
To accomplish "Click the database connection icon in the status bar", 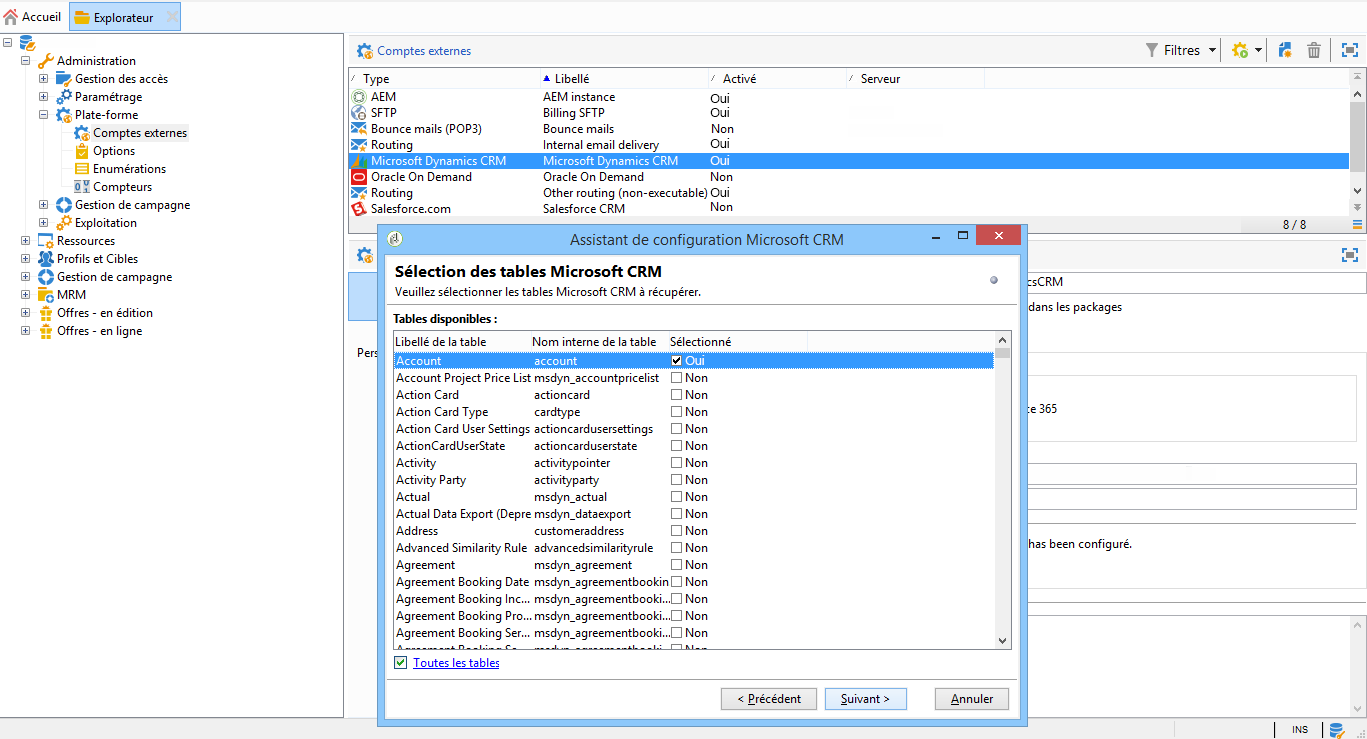I will (1336, 730).
